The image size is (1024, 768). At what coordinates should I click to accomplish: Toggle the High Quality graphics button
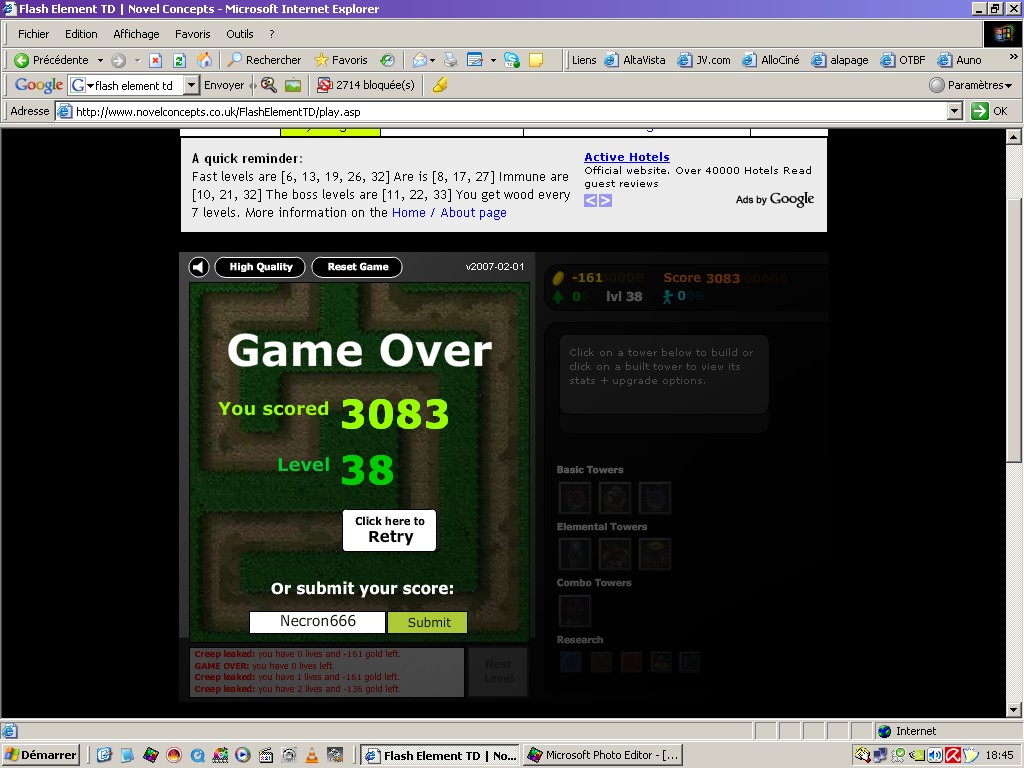pos(260,267)
